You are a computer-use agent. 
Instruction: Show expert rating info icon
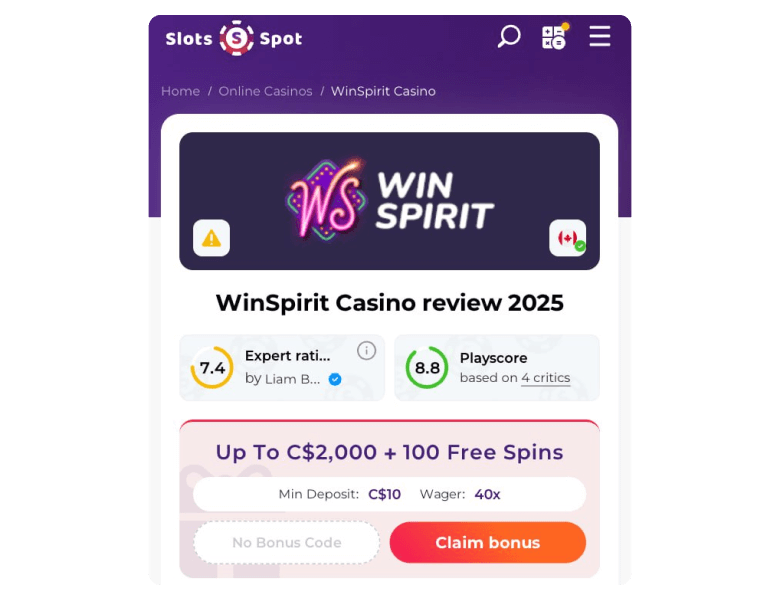pyautogui.click(x=366, y=351)
